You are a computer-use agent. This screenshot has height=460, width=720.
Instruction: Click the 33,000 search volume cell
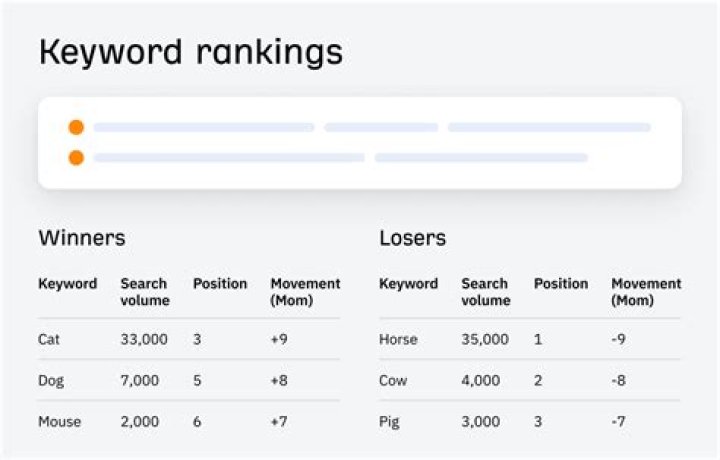(145, 339)
